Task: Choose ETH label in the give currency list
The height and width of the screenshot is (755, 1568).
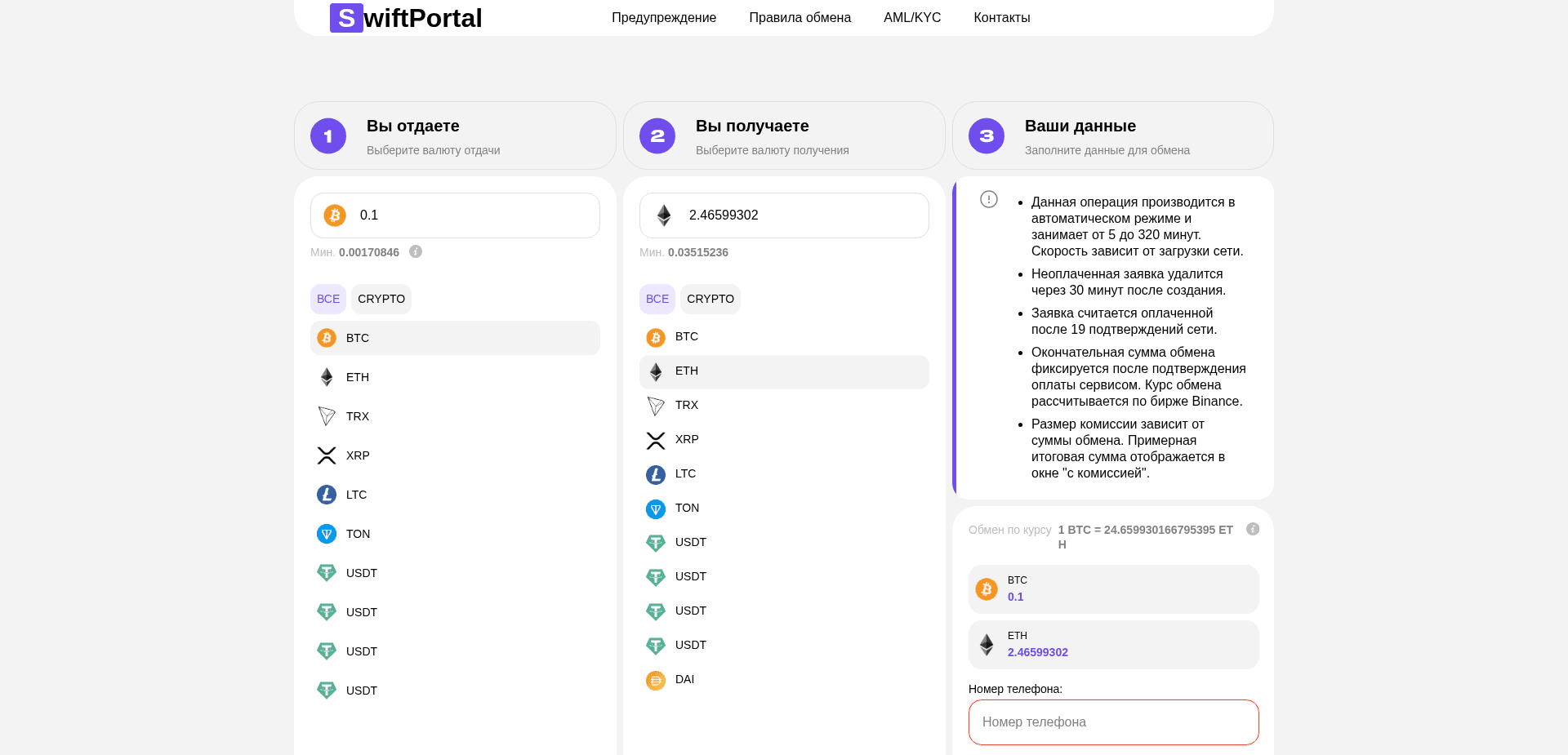Action: pyautogui.click(x=358, y=377)
